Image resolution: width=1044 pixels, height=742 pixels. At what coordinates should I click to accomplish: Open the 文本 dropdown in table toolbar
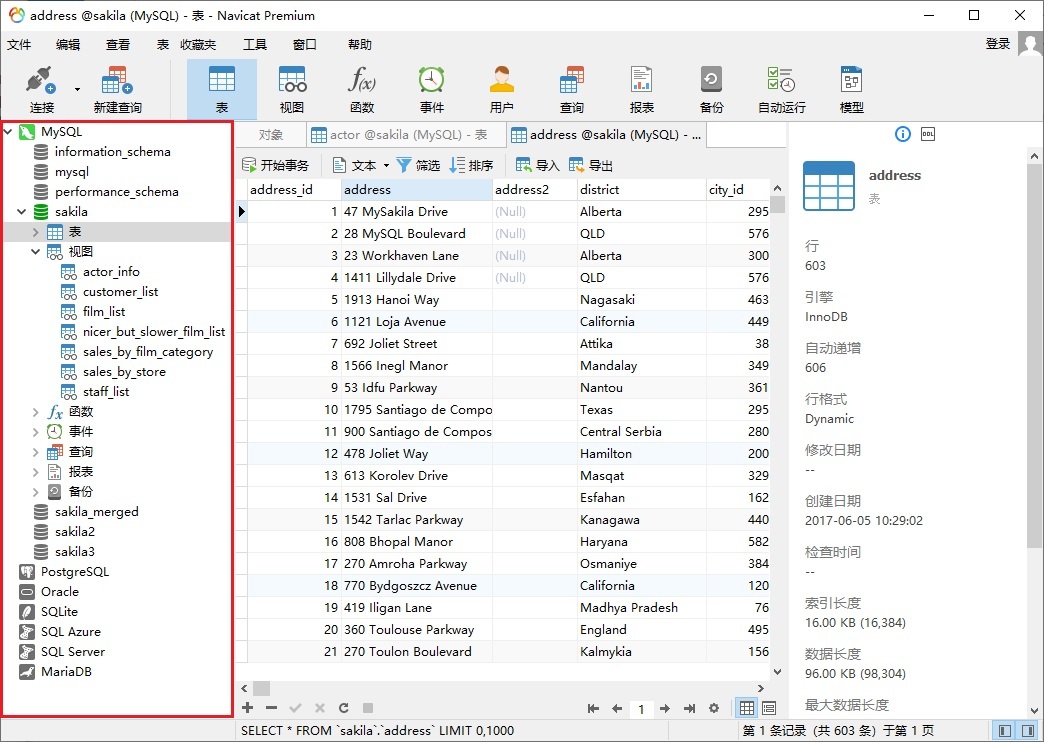(386, 165)
